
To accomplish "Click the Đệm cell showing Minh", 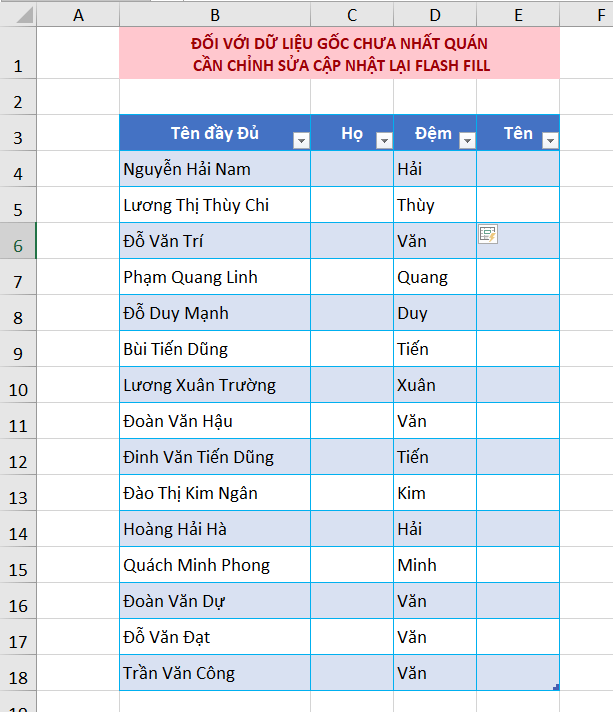I will point(435,565).
